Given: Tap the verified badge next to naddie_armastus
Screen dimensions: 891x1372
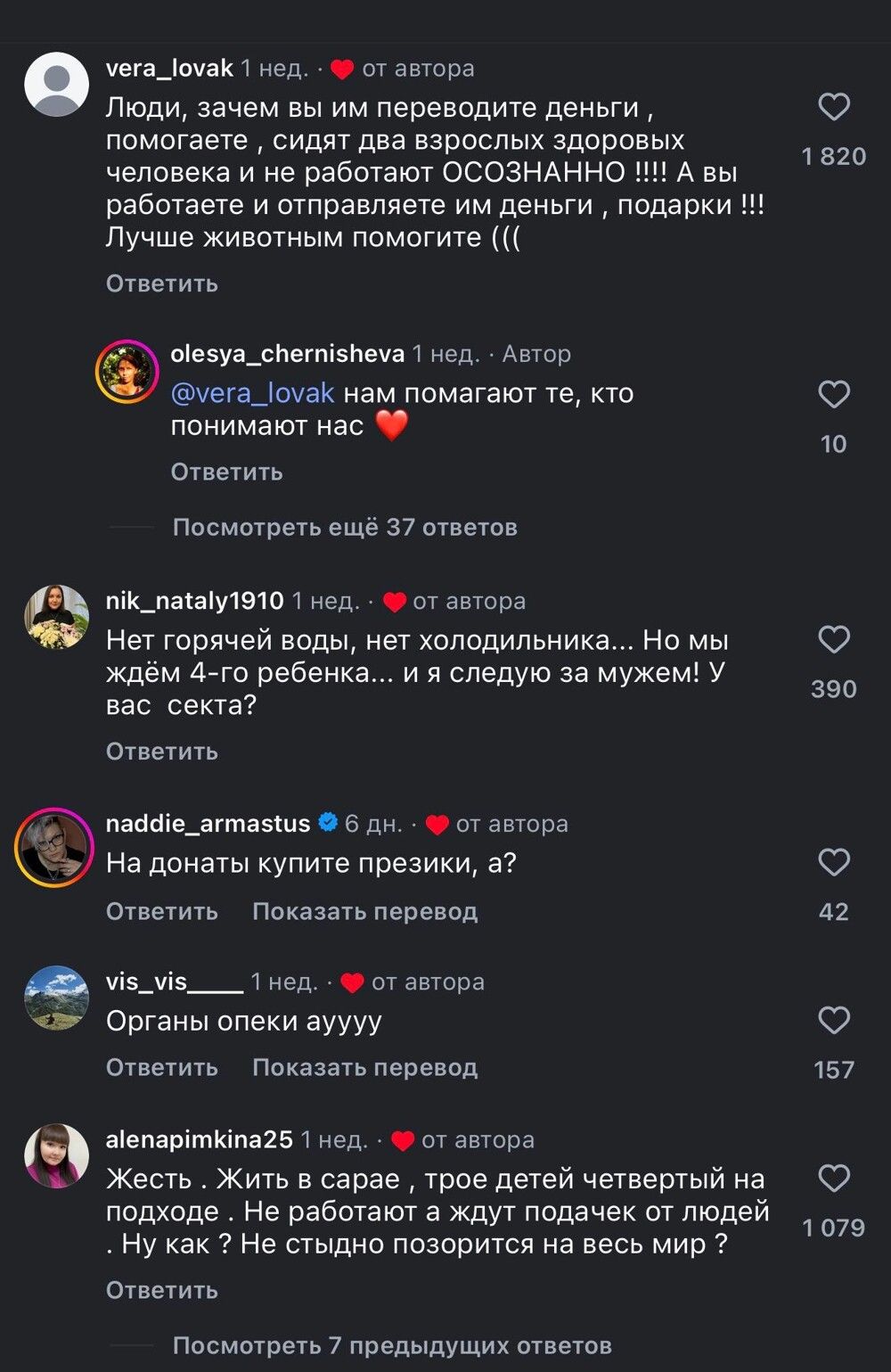Looking at the screenshot, I should click(328, 823).
